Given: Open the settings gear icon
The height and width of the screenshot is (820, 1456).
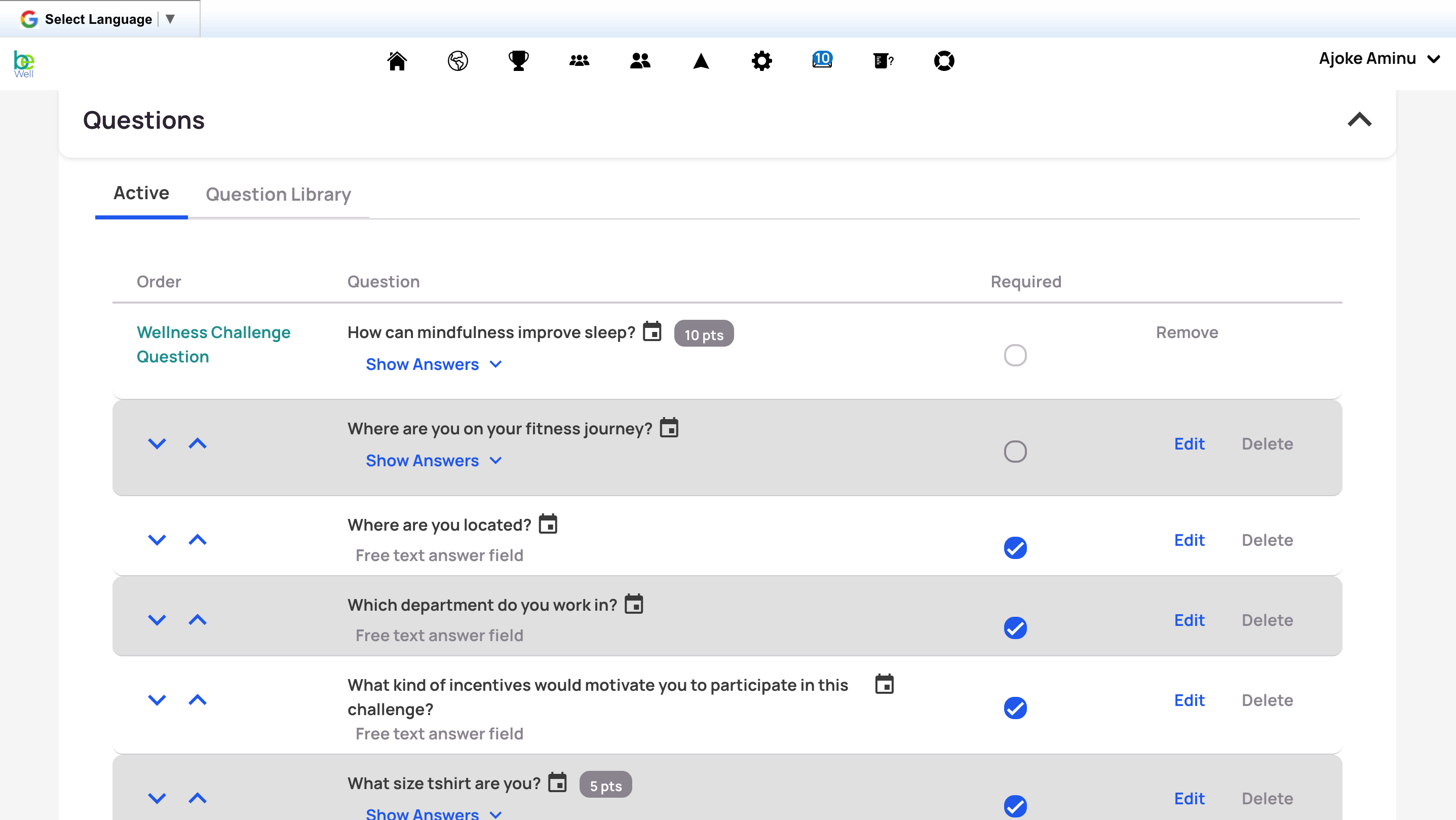Looking at the screenshot, I should coord(762,60).
